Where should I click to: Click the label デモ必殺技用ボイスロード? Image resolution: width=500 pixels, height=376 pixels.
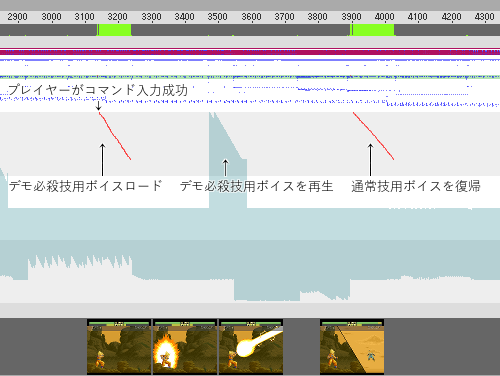pyautogui.click(x=85, y=186)
